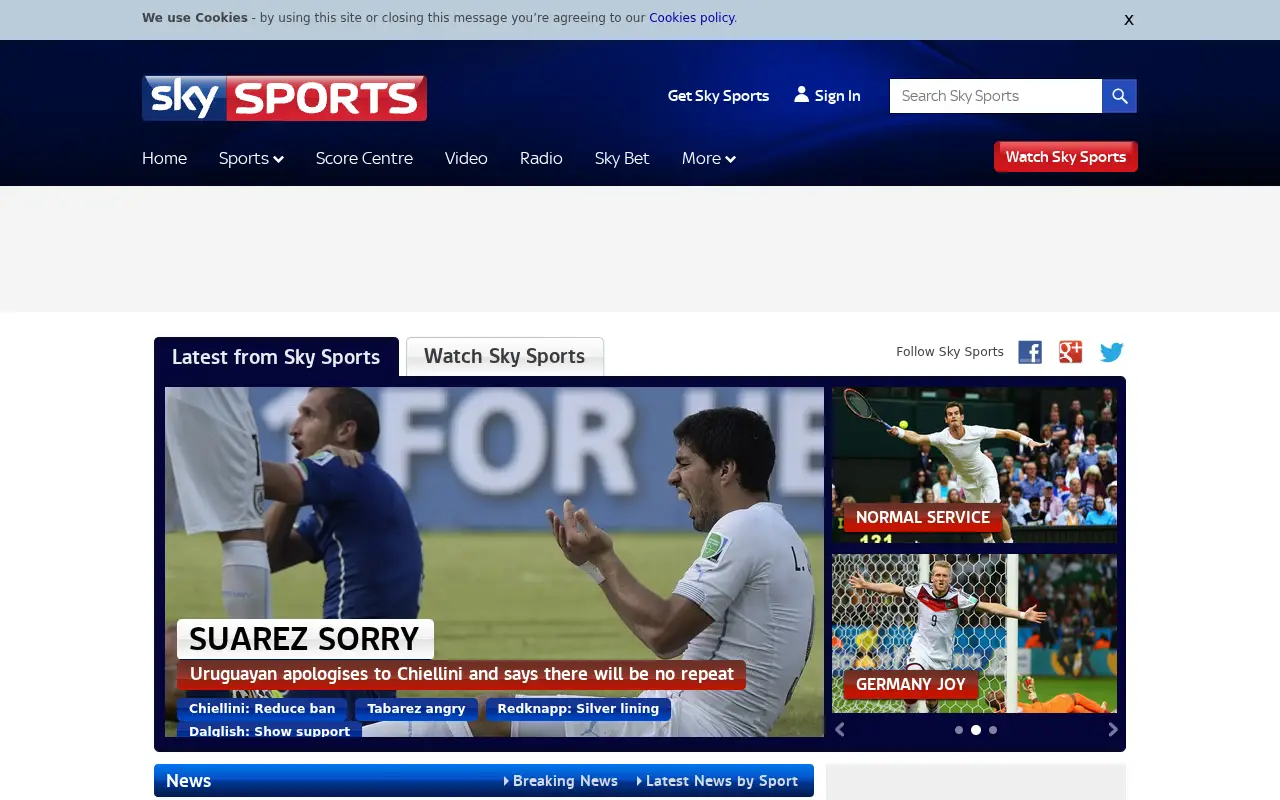The image size is (1280, 800).
Task: Open Radio in navigation bar
Action: point(541,158)
